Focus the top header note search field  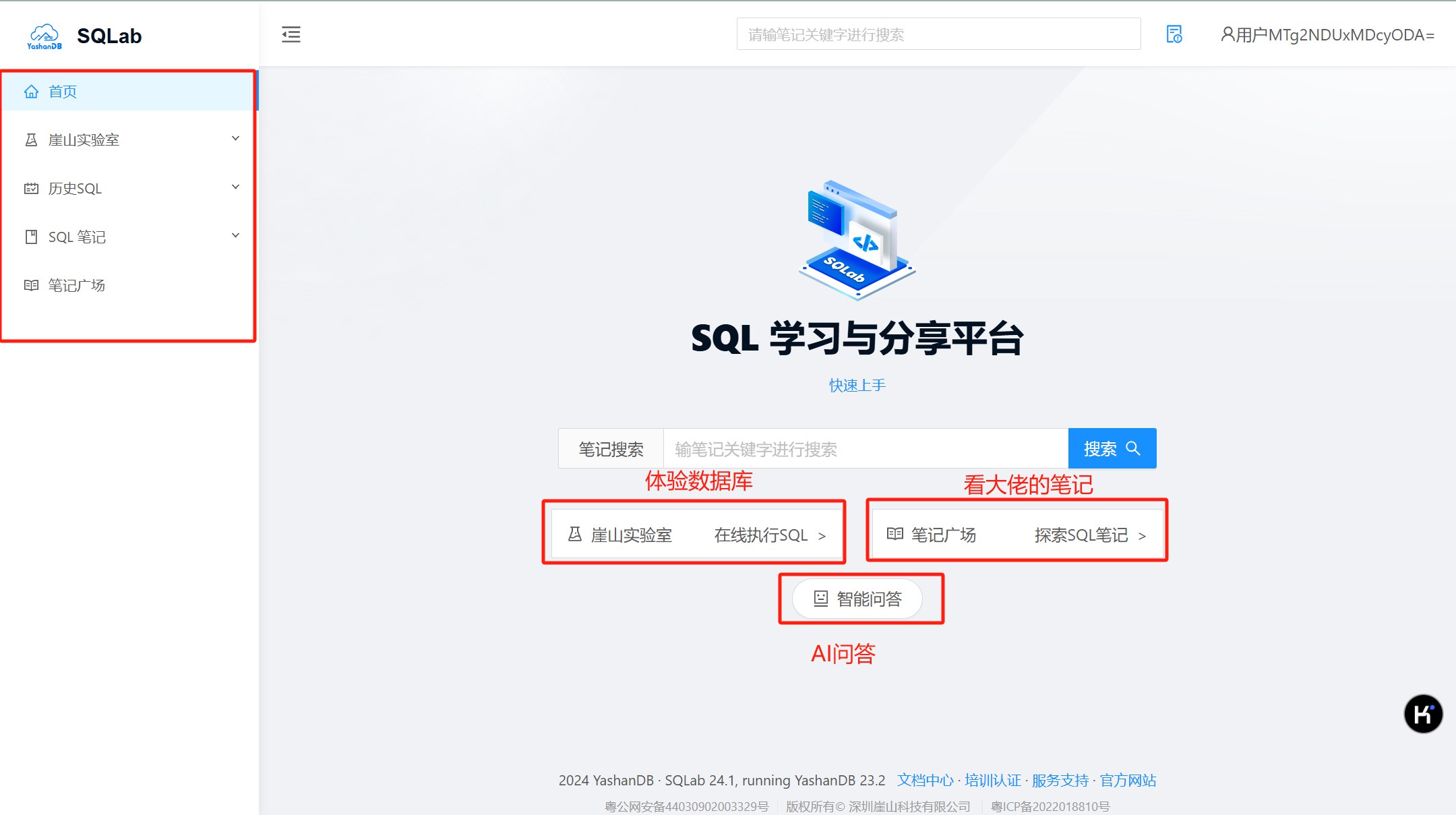pyautogui.click(x=938, y=34)
